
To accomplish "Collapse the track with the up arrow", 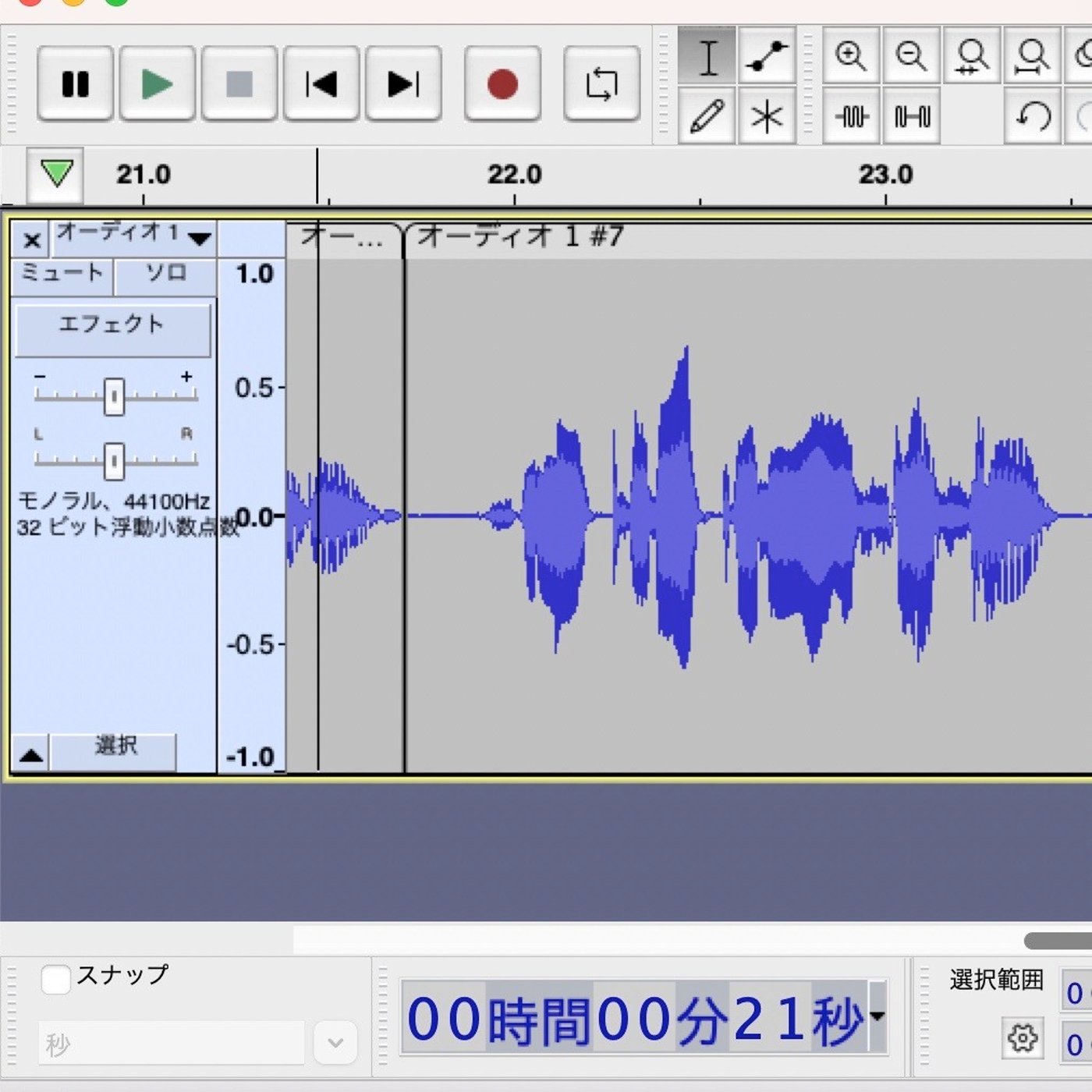I will click(x=31, y=753).
